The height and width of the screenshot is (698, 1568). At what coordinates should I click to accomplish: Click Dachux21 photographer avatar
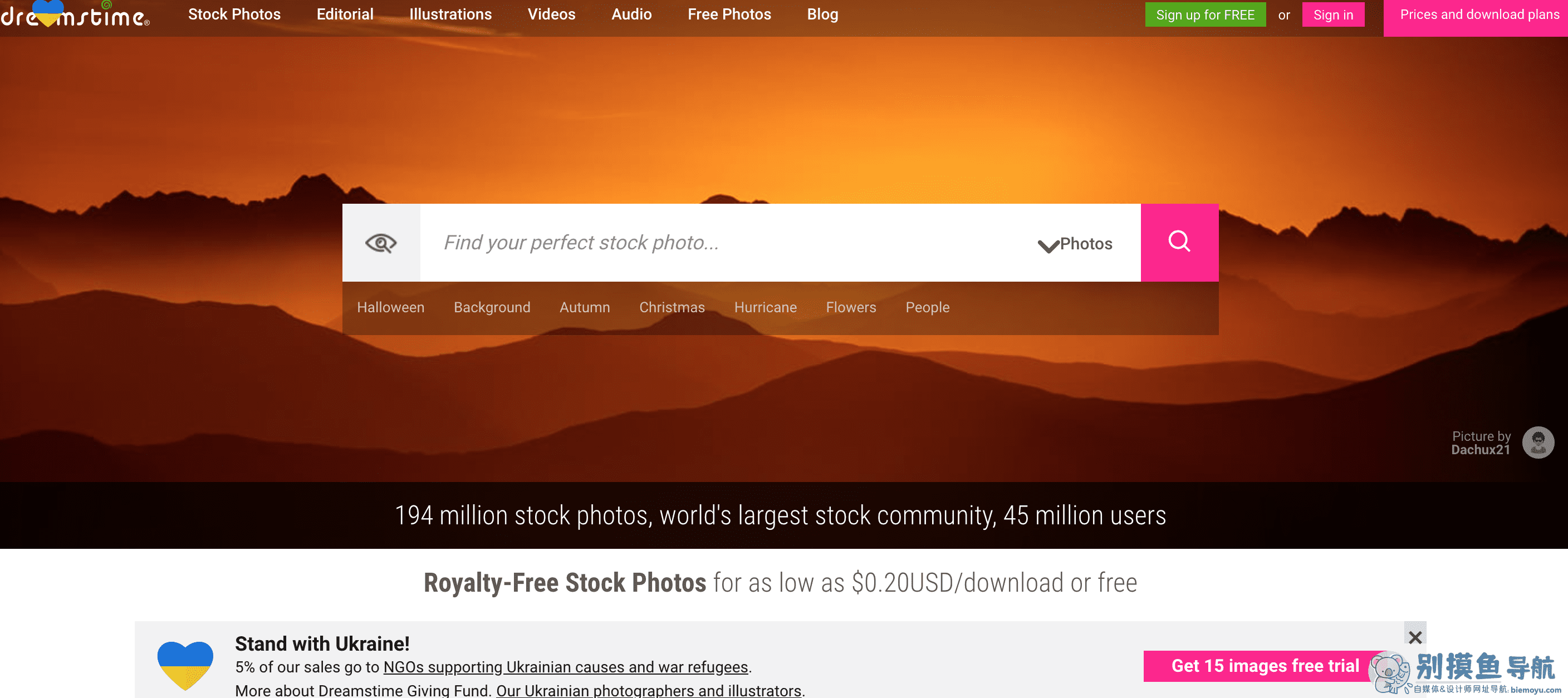[1537, 443]
